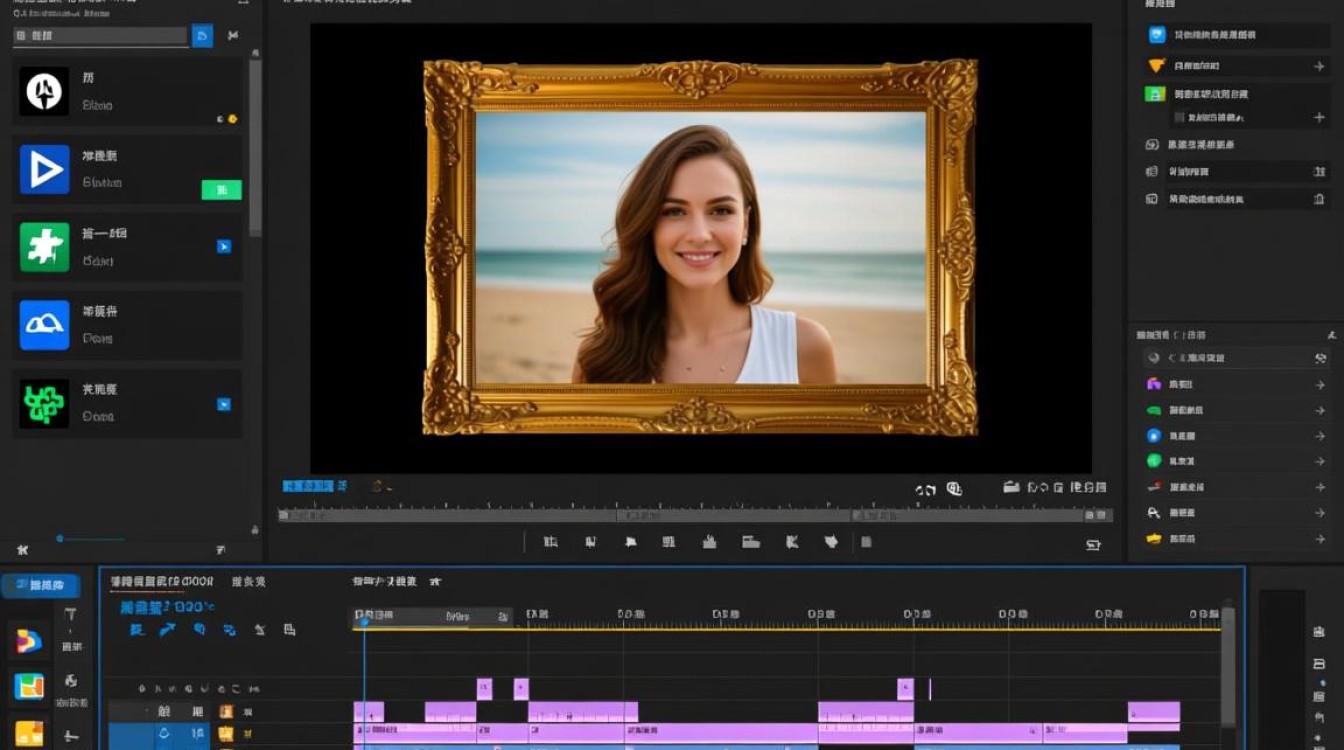The image size is (1344, 750).
Task: Click the framed portrait in the preview monitor
Action: (x=700, y=247)
